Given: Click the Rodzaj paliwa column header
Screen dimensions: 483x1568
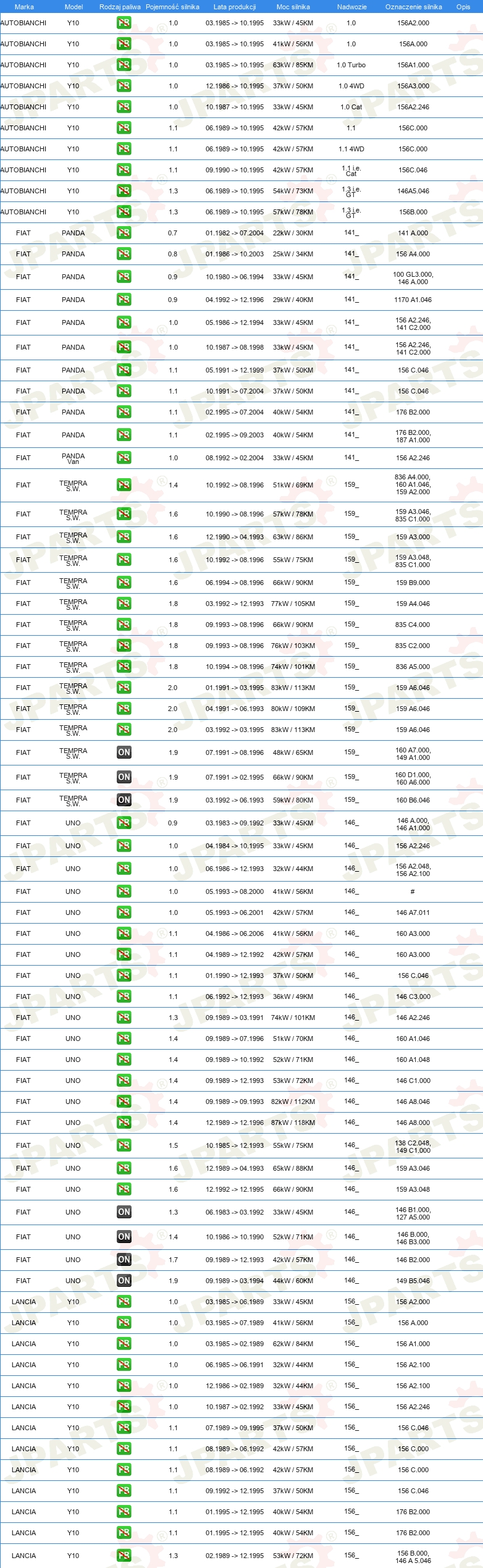Looking at the screenshot, I should [x=120, y=7].
